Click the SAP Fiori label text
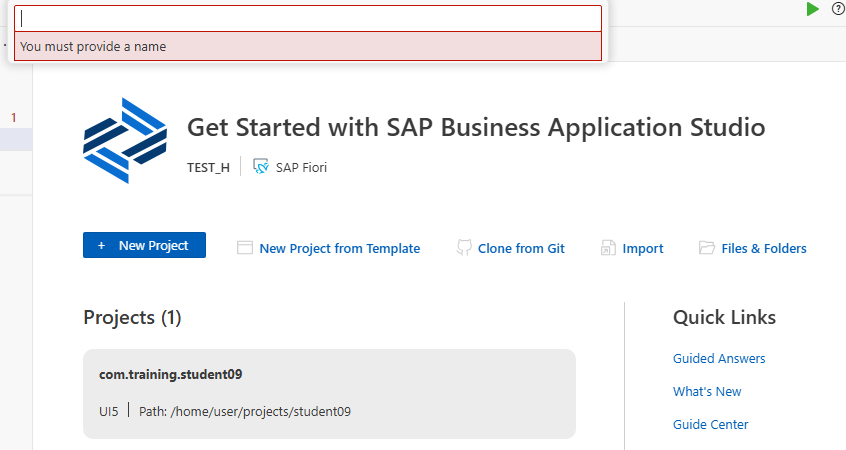 click(301, 168)
